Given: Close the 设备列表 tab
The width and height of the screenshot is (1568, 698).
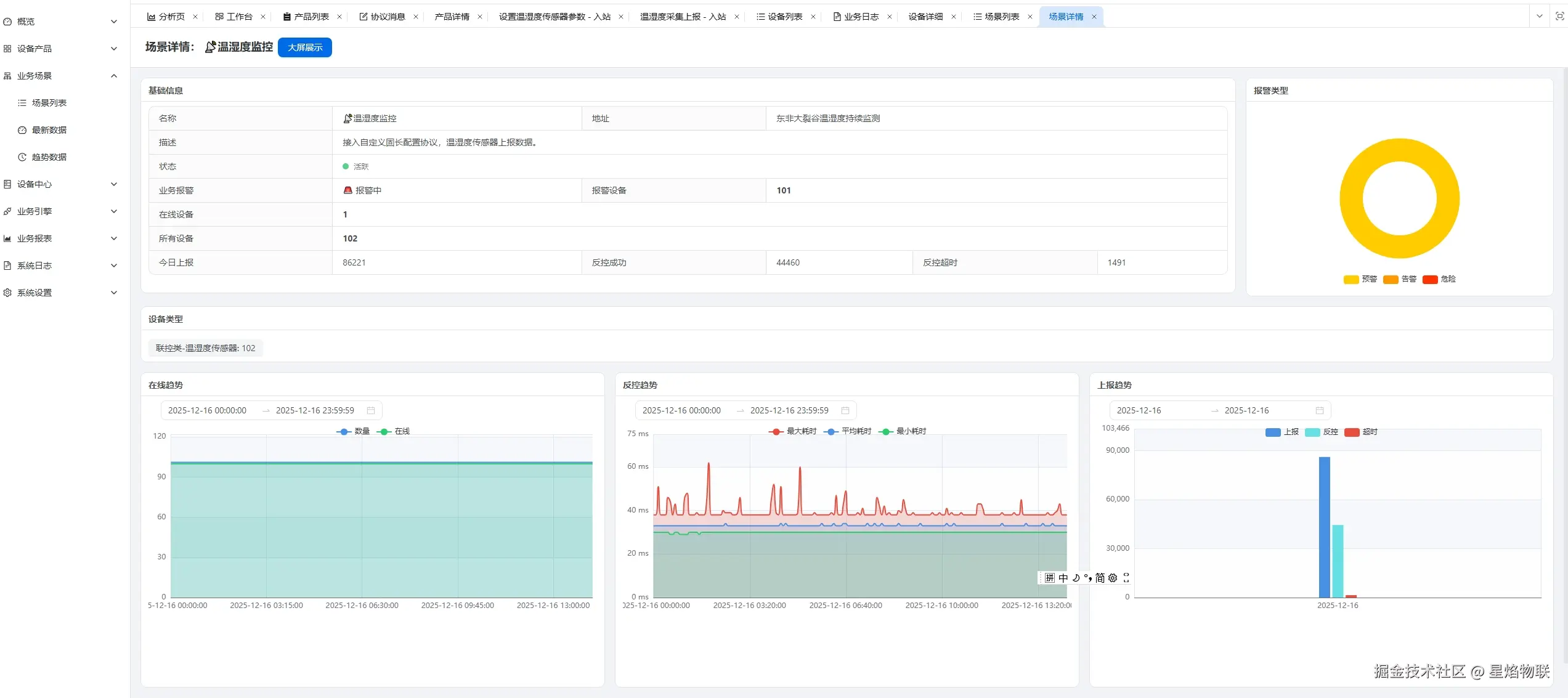Looking at the screenshot, I should tap(813, 17).
